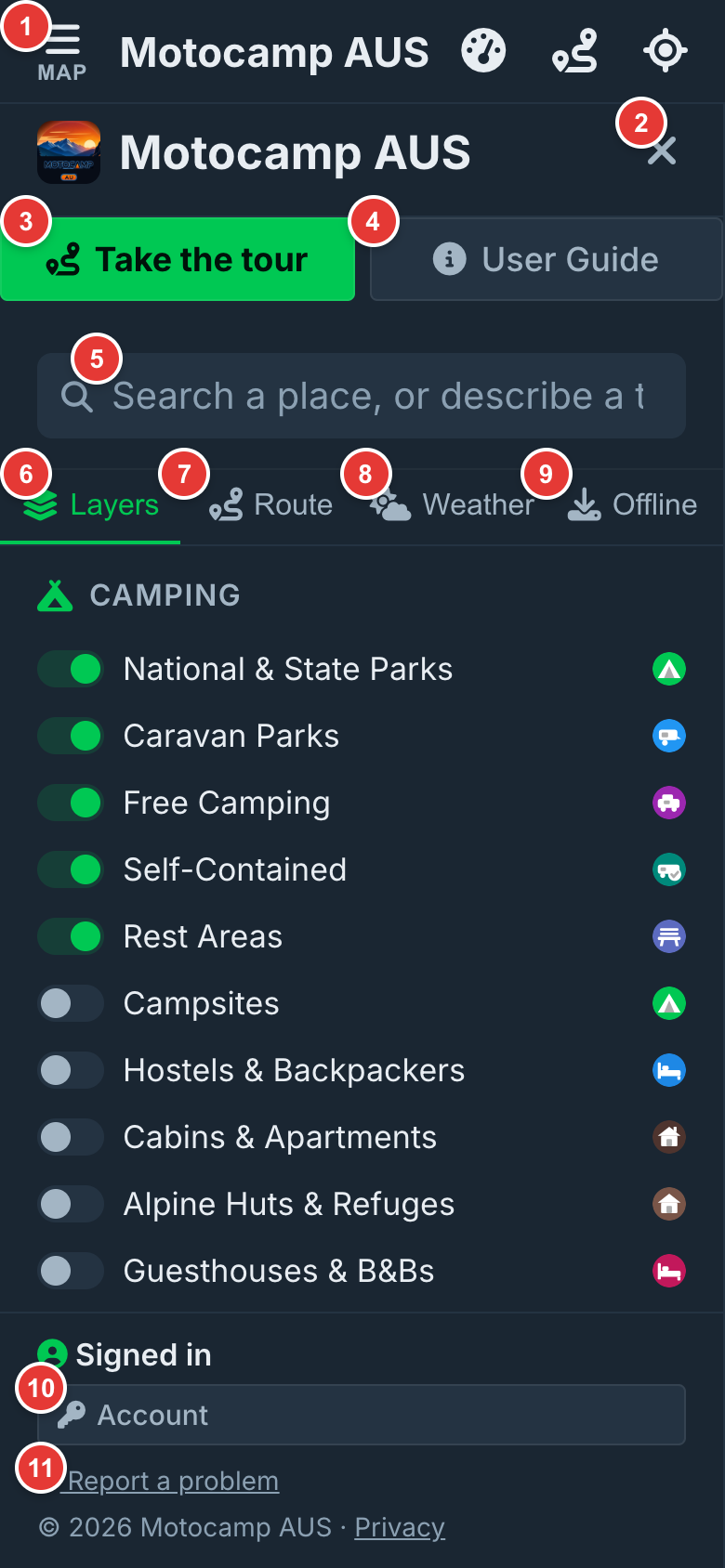The height and width of the screenshot is (1568, 725).
Task: Tap the locate-me crosshair icon
Action: (666, 51)
